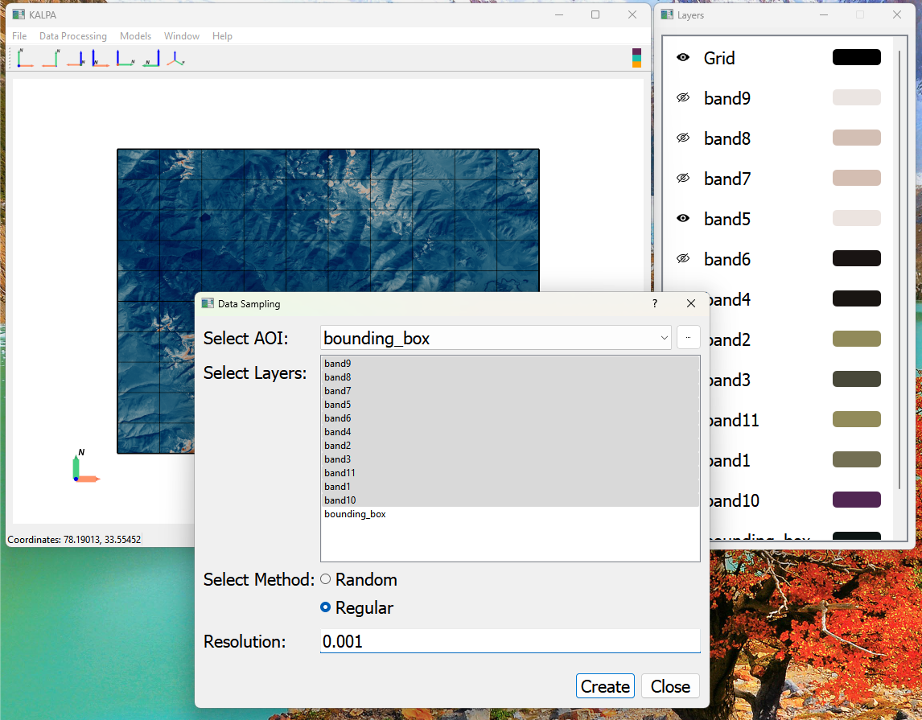Select the isometric 3D axes view icon
The height and width of the screenshot is (720, 922).
[176, 58]
